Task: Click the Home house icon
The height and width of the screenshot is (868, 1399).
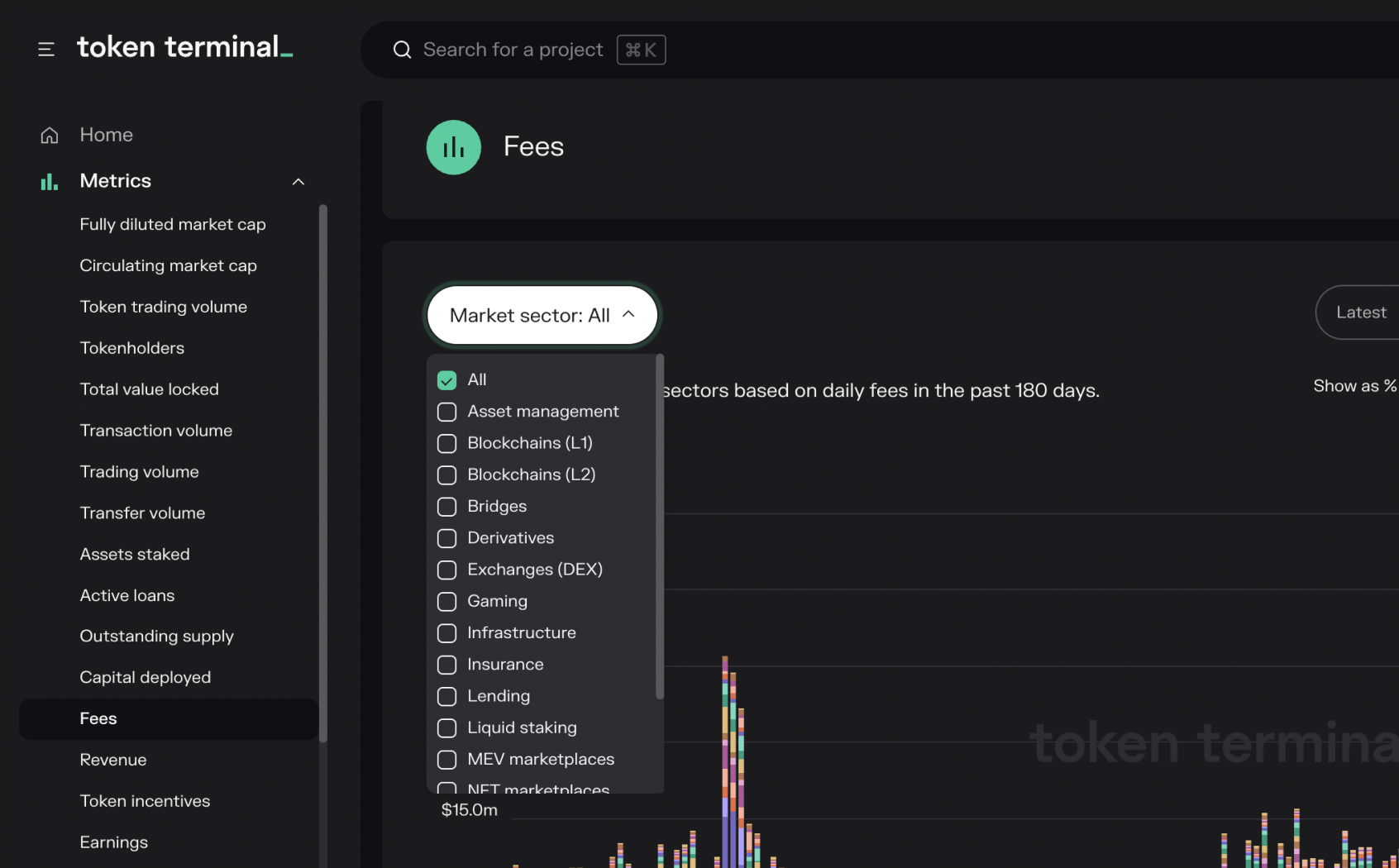Action: click(50, 135)
